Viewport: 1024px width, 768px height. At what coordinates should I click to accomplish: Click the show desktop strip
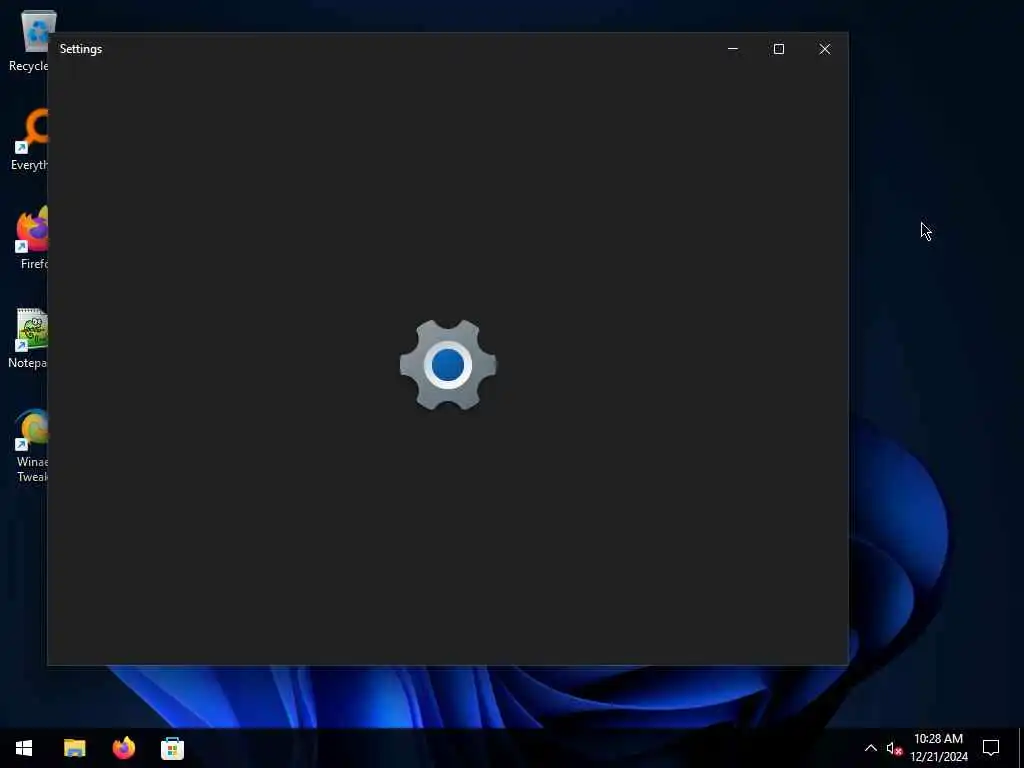point(1021,748)
